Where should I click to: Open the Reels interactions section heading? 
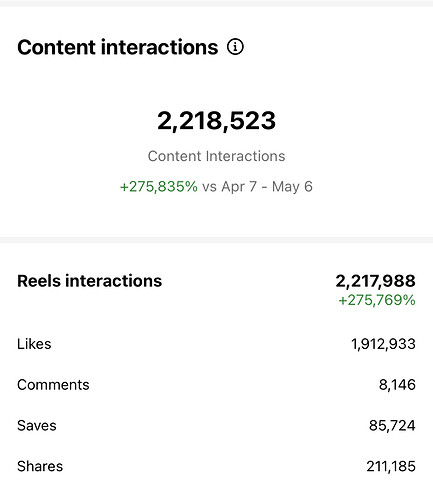89,281
